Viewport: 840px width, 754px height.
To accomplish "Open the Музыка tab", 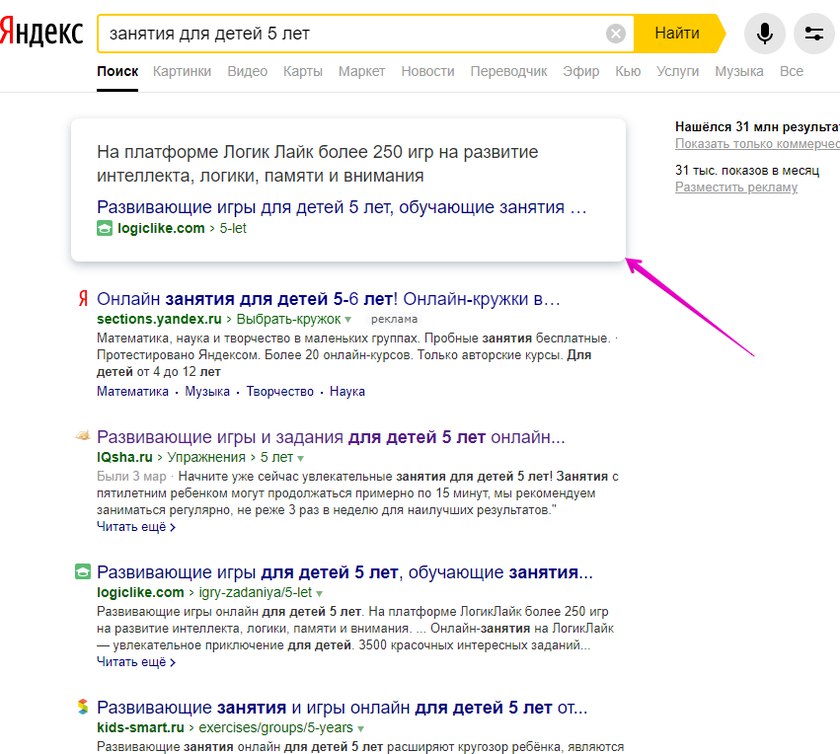I will tap(739, 71).
